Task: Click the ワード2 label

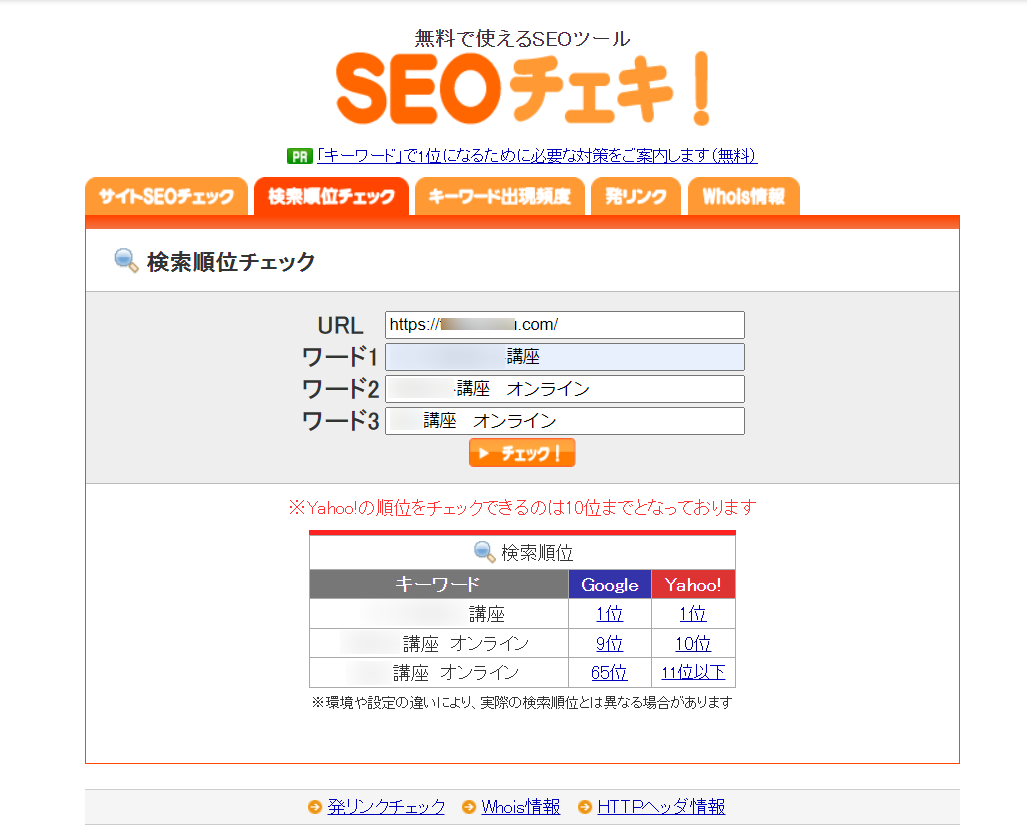Action: pyautogui.click(x=340, y=390)
